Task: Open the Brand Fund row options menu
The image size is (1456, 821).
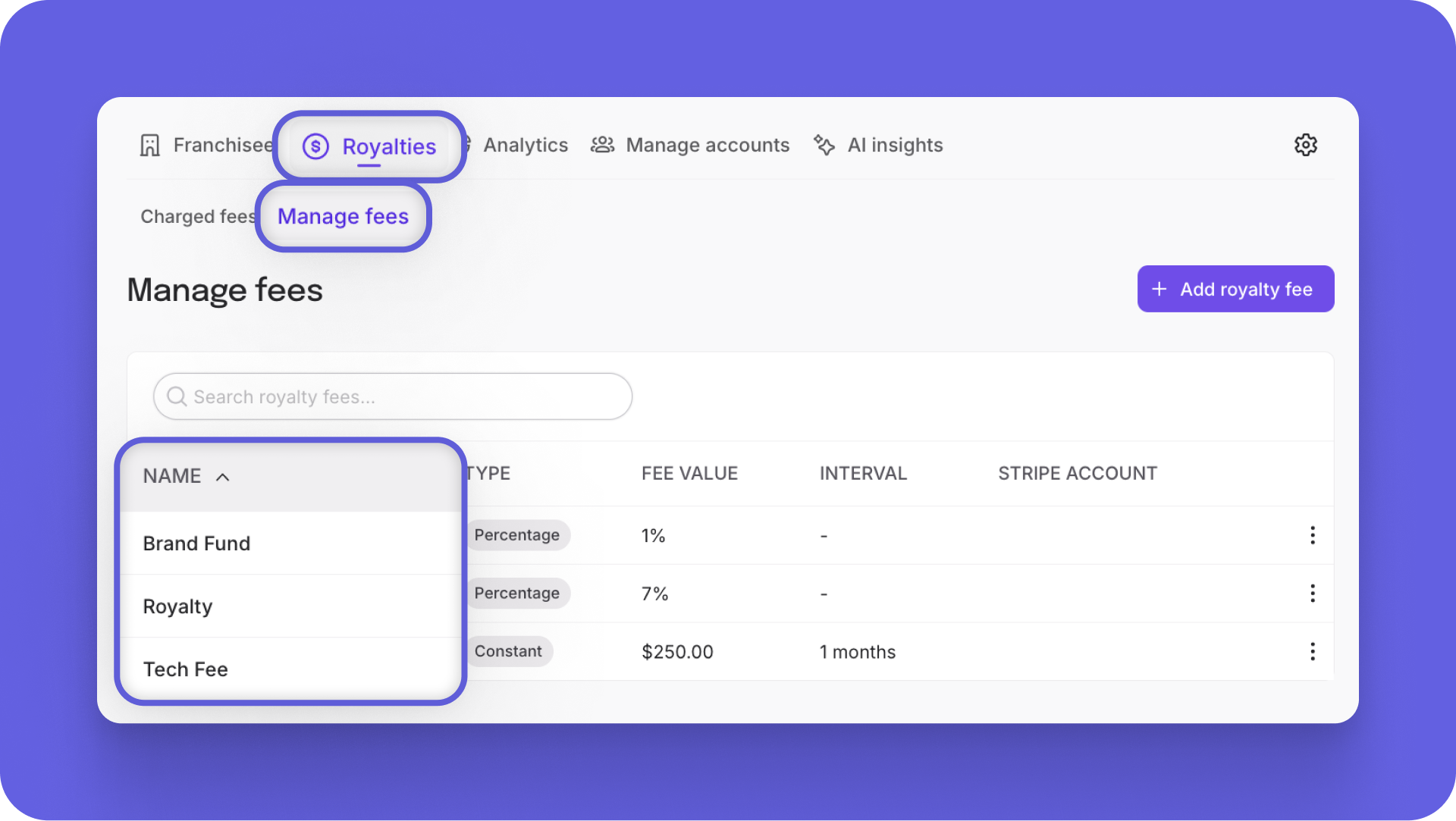Action: pos(1312,535)
